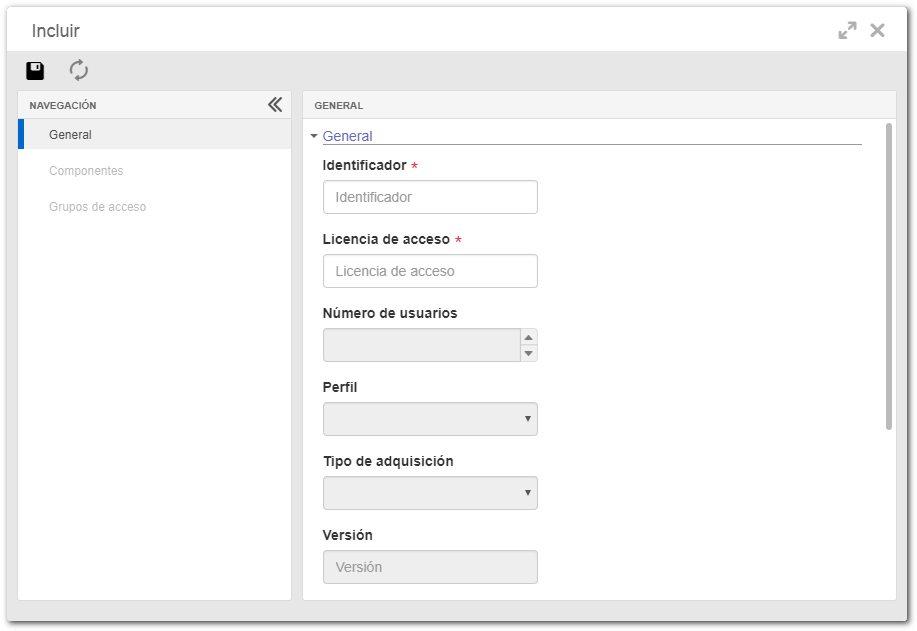The width and height of the screenshot is (917, 631).
Task: Decrease Número de usuarios with down arrow
Action: pos(529,353)
